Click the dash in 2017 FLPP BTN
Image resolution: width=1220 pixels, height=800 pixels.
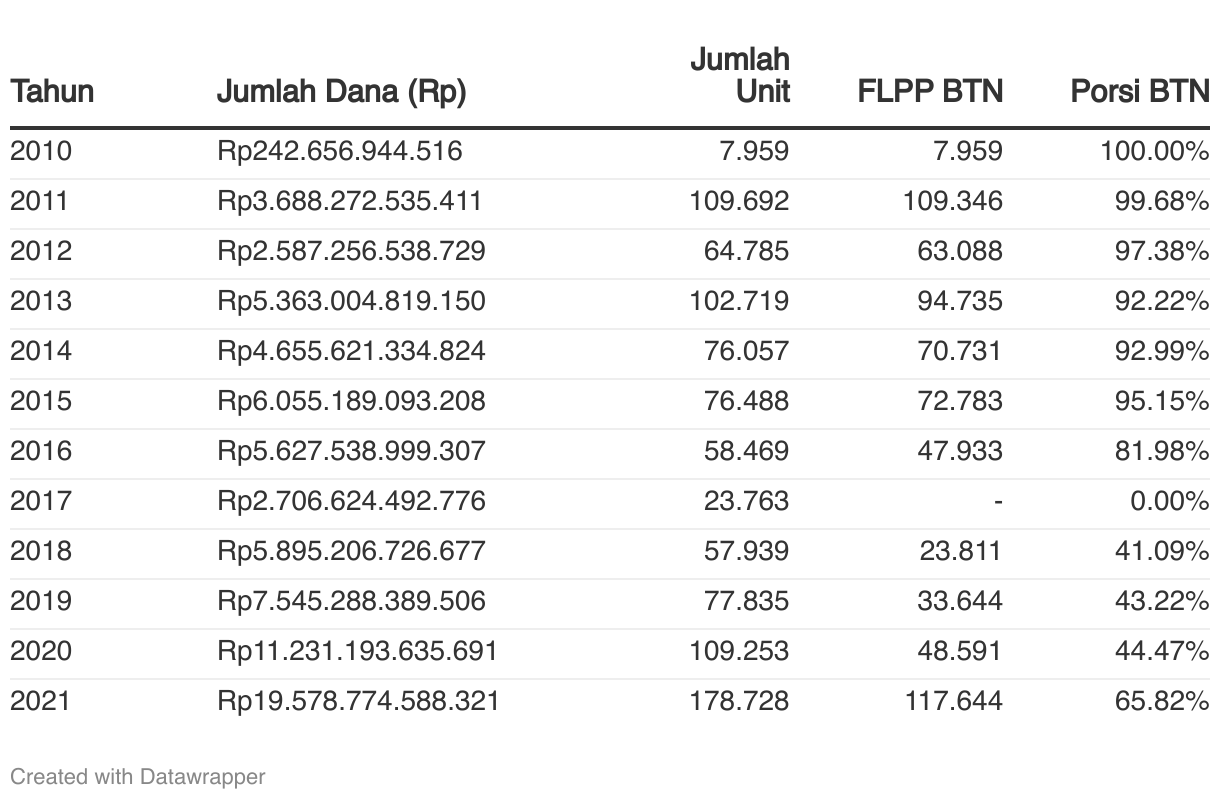[998, 502]
